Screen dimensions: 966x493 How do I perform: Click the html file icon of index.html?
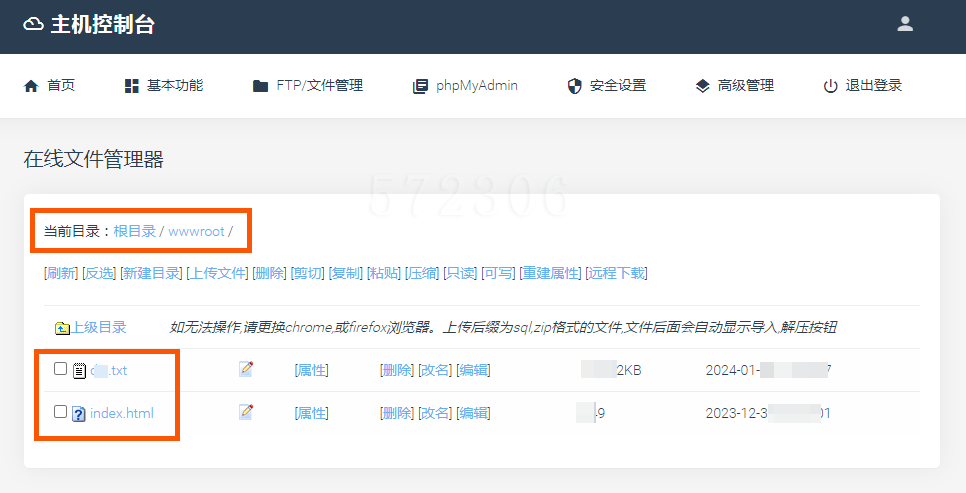[x=79, y=414]
